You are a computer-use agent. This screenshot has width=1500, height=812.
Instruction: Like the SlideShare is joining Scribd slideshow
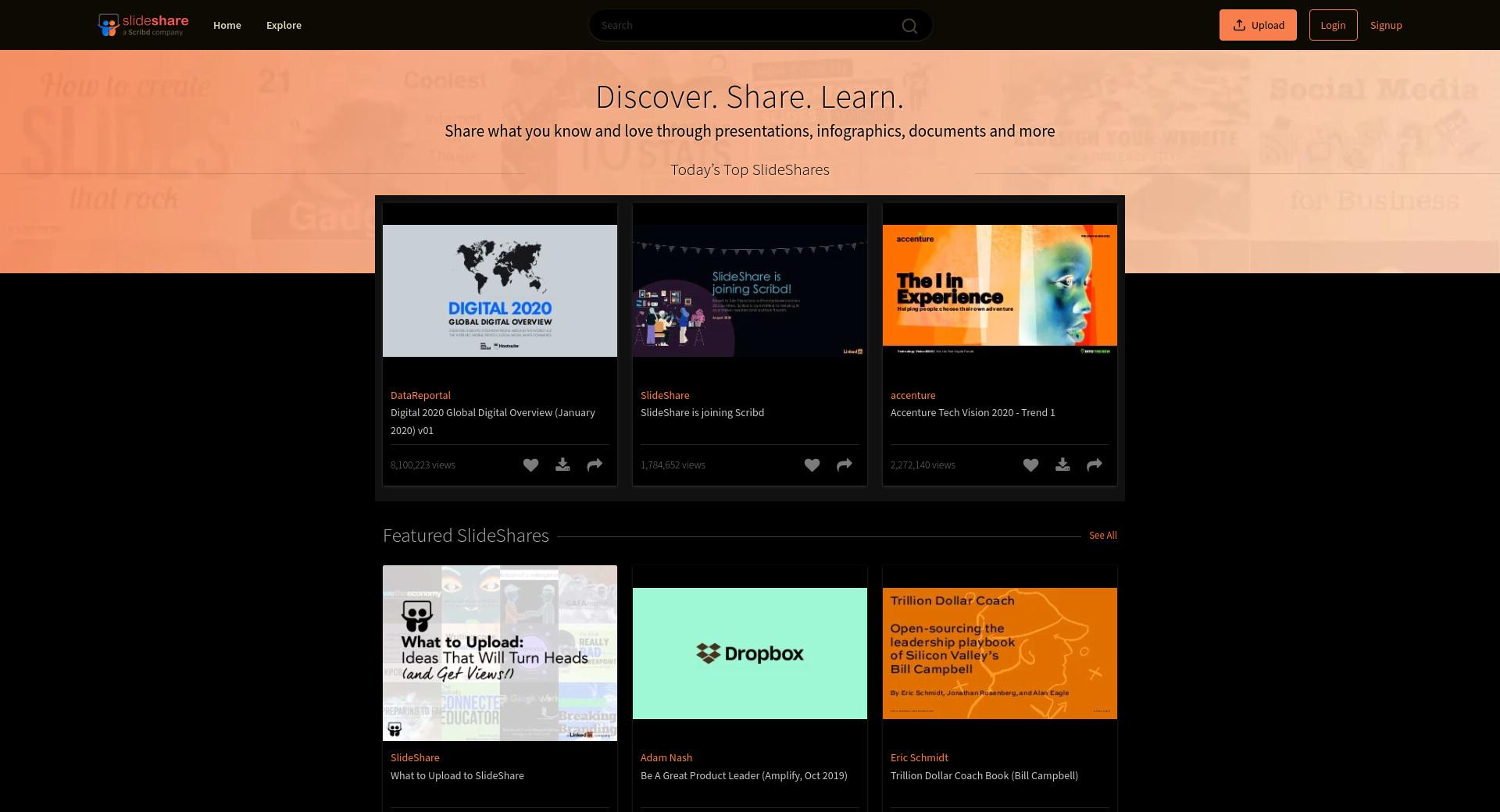812,465
